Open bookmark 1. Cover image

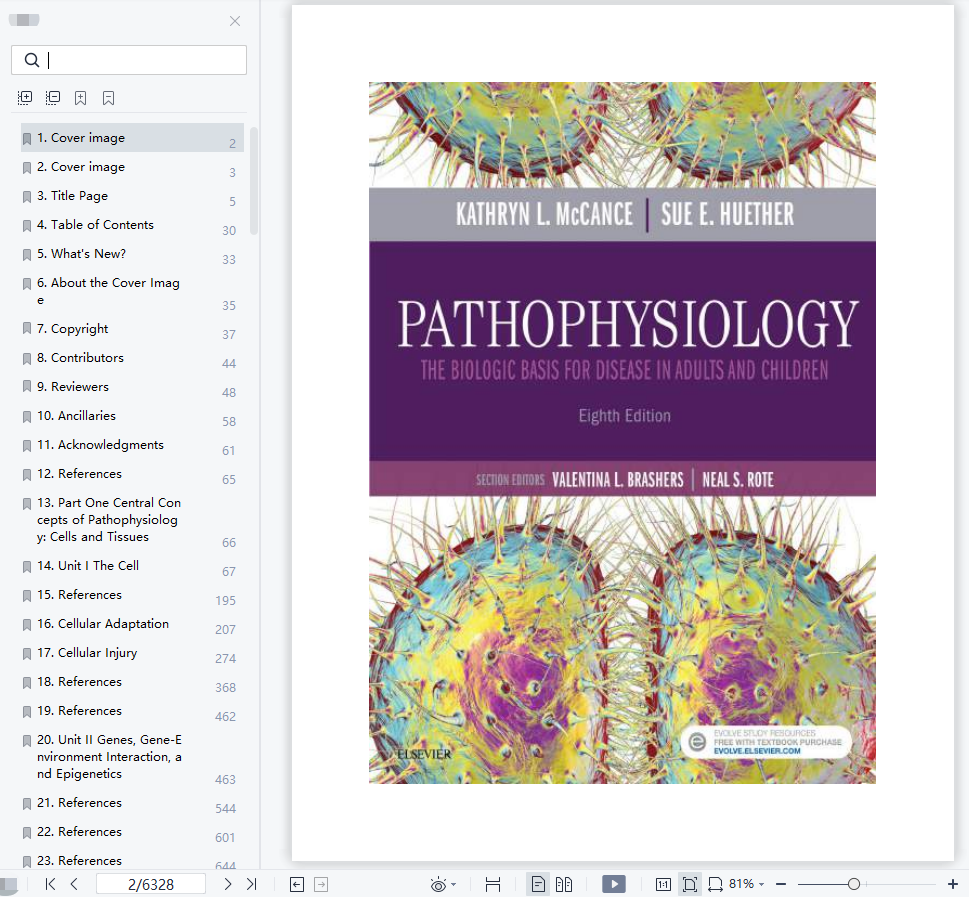132,138
